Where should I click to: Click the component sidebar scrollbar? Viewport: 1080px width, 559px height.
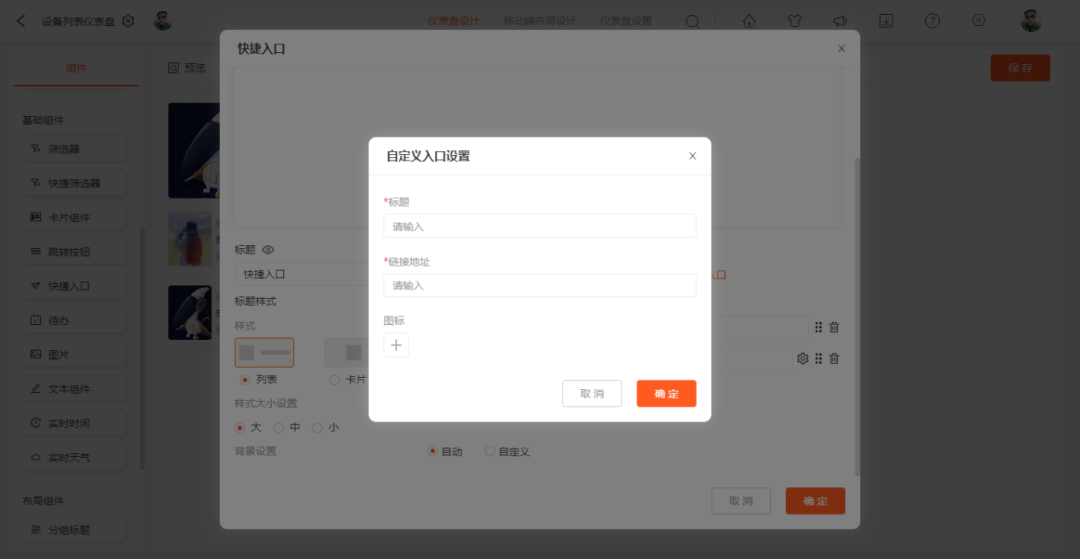pyautogui.click(x=143, y=348)
